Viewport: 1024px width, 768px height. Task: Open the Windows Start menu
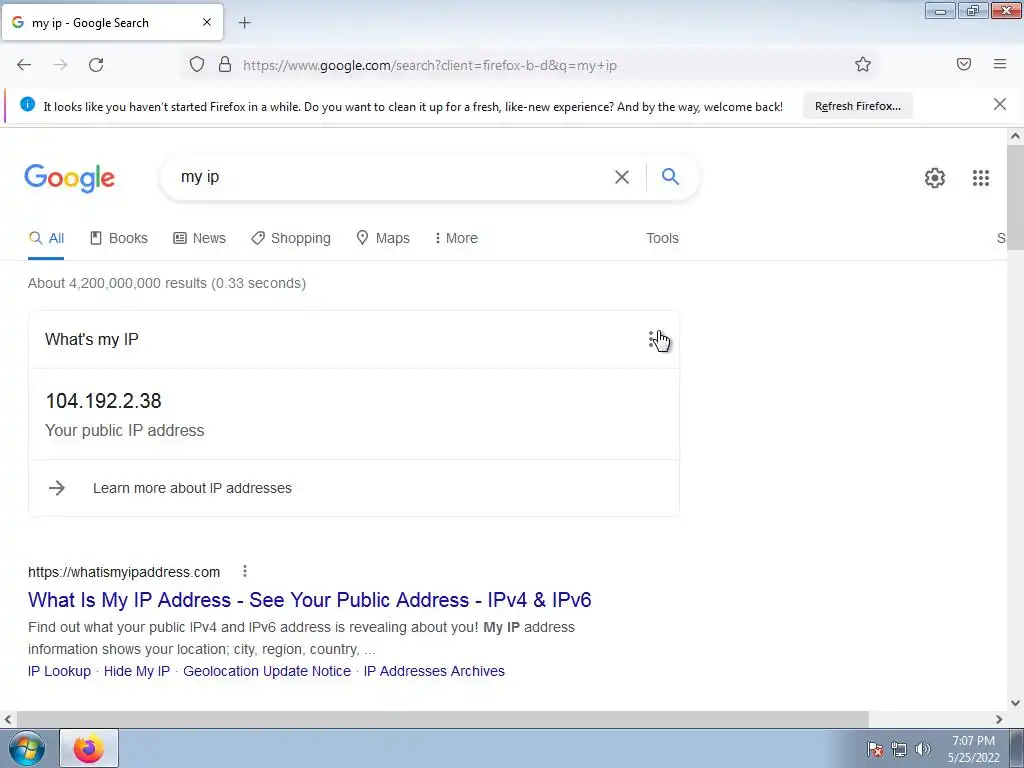point(27,748)
